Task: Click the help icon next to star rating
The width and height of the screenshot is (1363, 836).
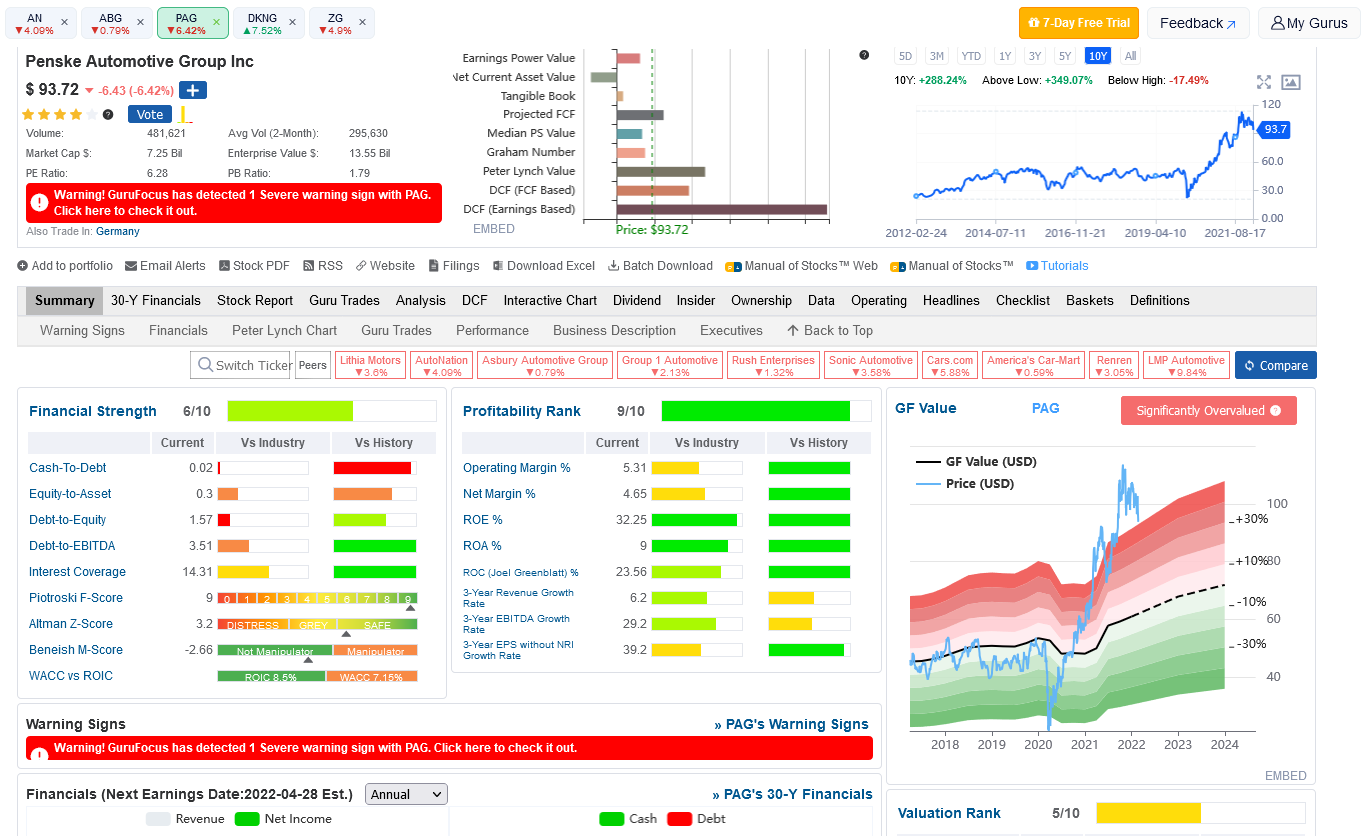Action: click(x=108, y=114)
